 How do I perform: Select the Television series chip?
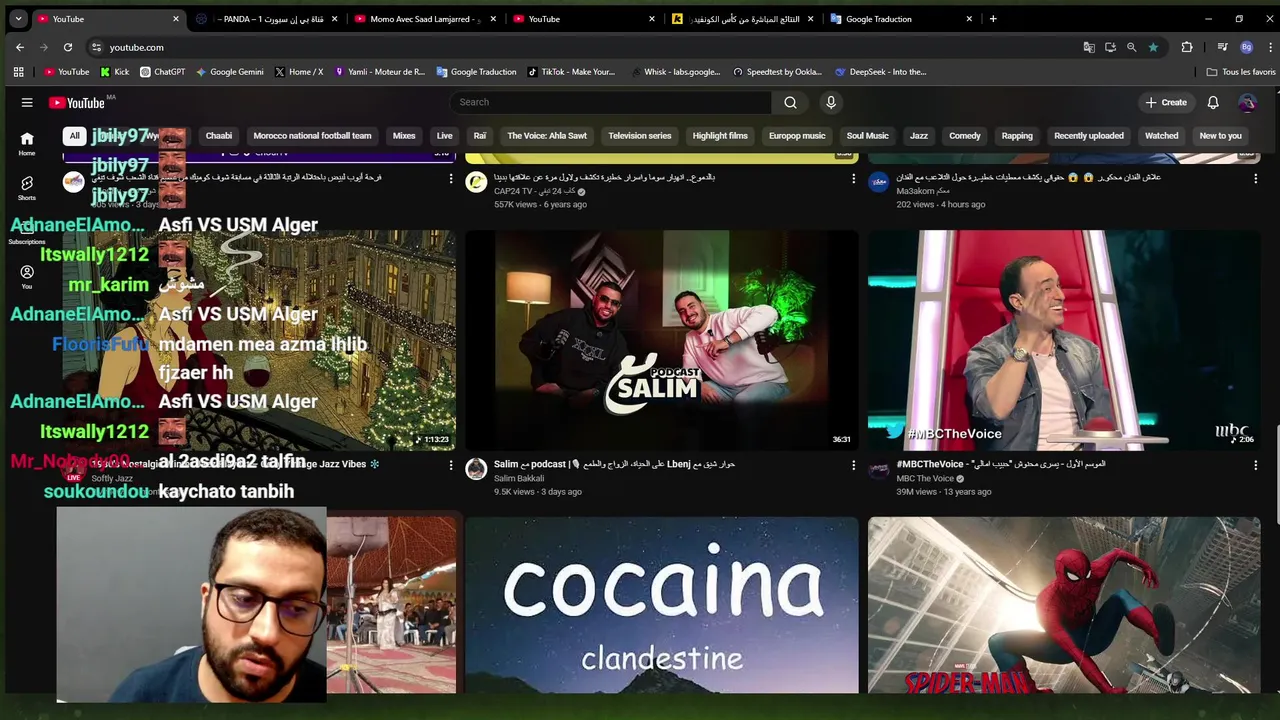640,136
